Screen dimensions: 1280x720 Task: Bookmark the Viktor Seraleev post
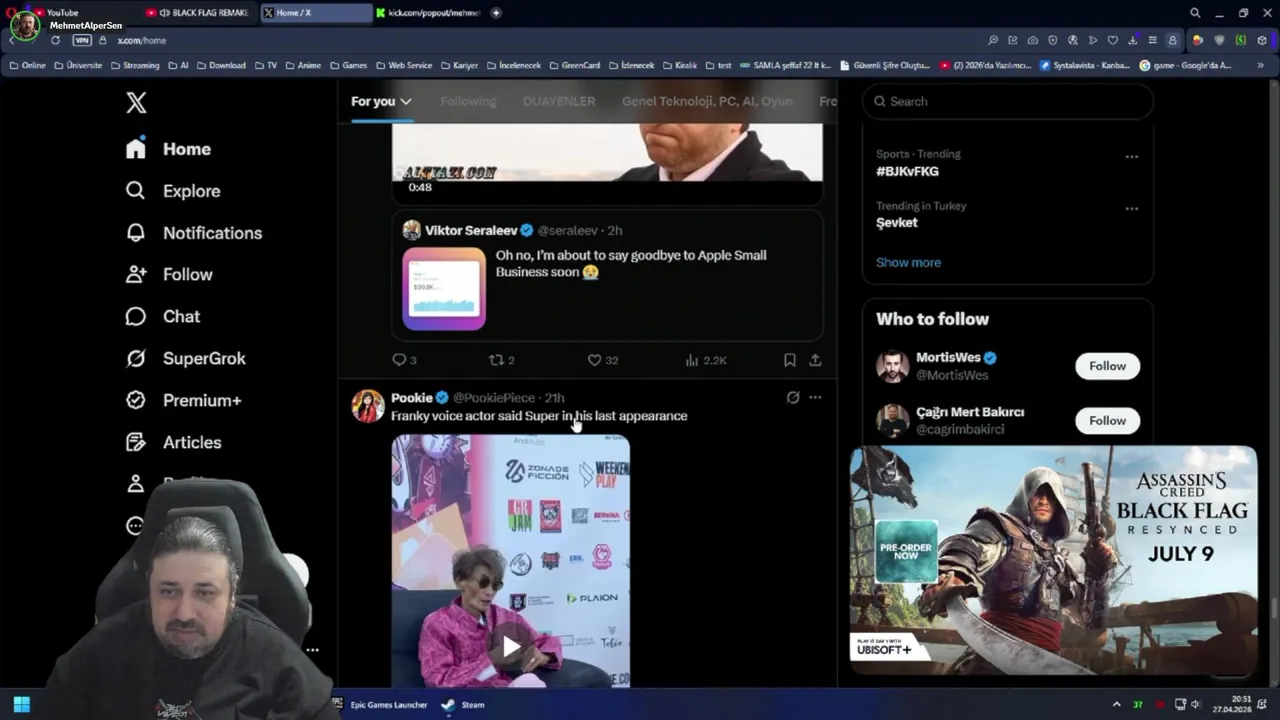[x=789, y=360]
